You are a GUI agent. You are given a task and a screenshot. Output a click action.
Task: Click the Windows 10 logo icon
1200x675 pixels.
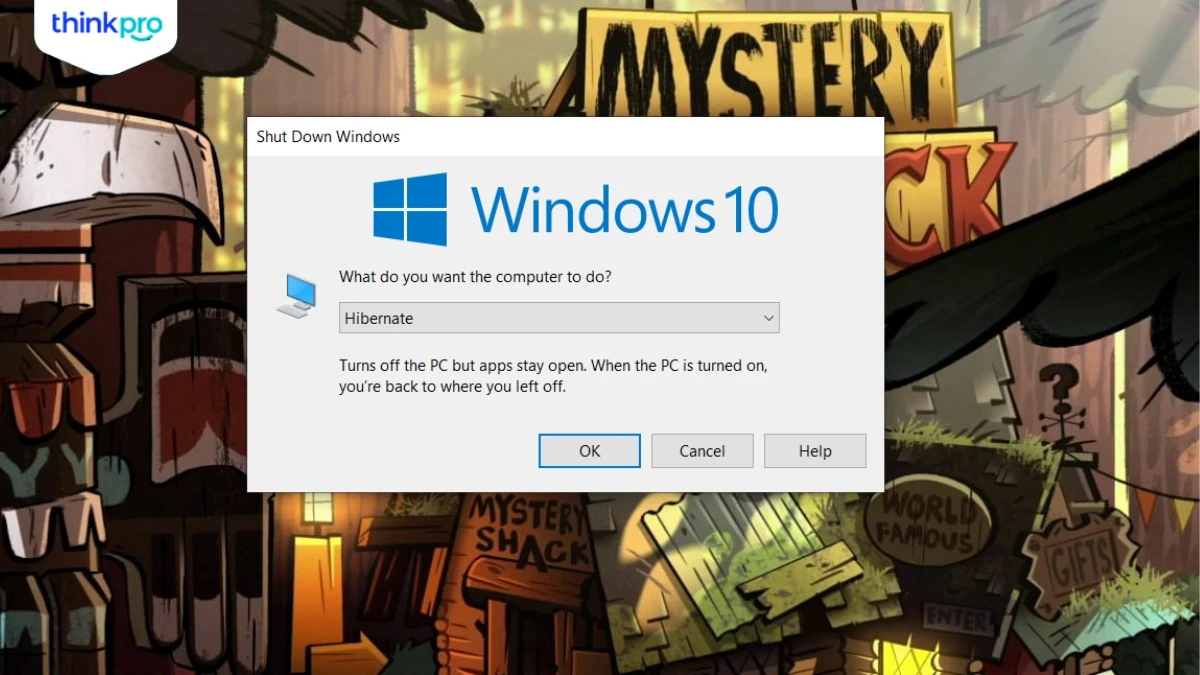tap(410, 209)
